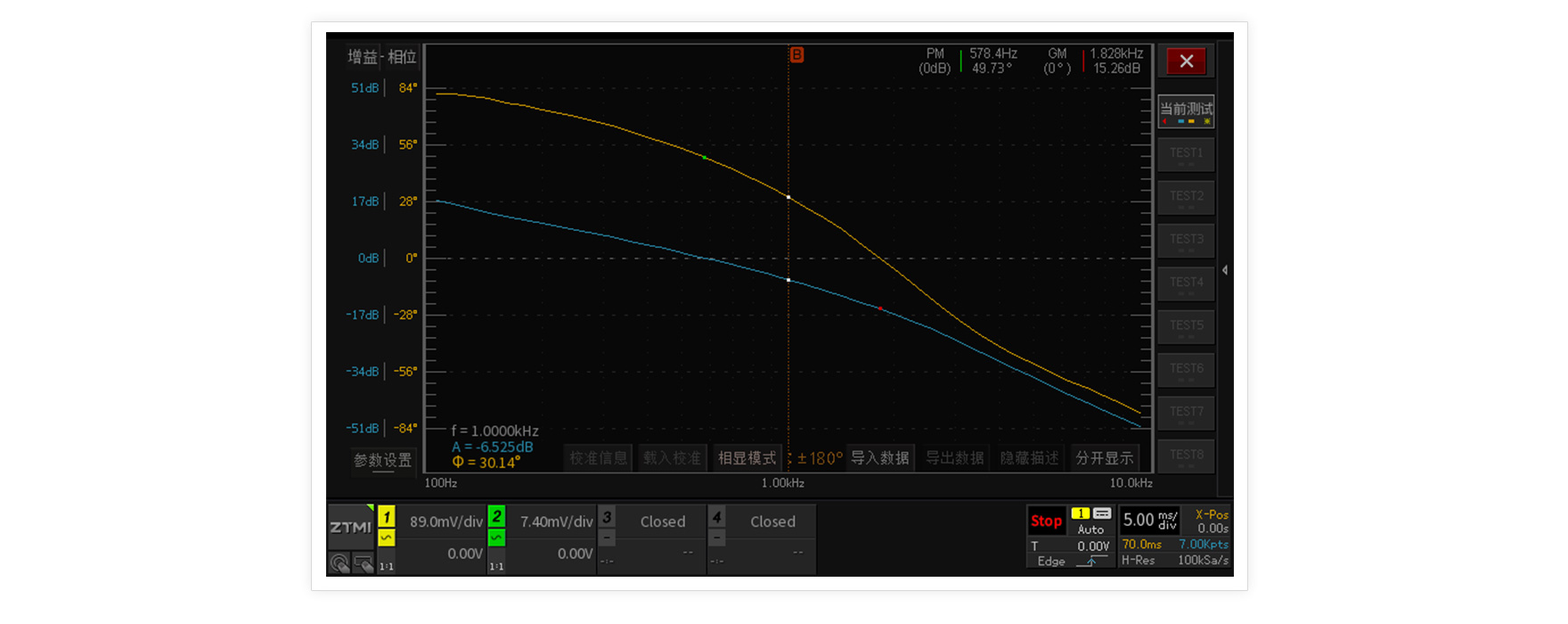Screen dimensions: 1568x624
Task: Click channel 2 green coupling wave icon
Action: [496, 538]
